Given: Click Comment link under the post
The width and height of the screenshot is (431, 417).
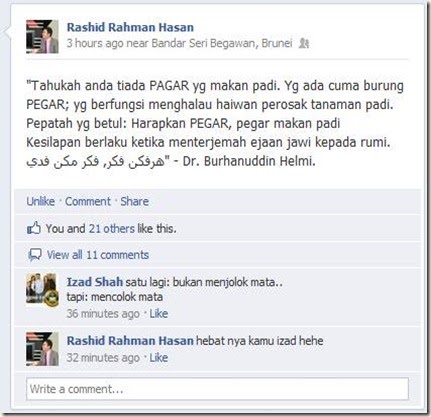Looking at the screenshot, I should click(88, 201).
